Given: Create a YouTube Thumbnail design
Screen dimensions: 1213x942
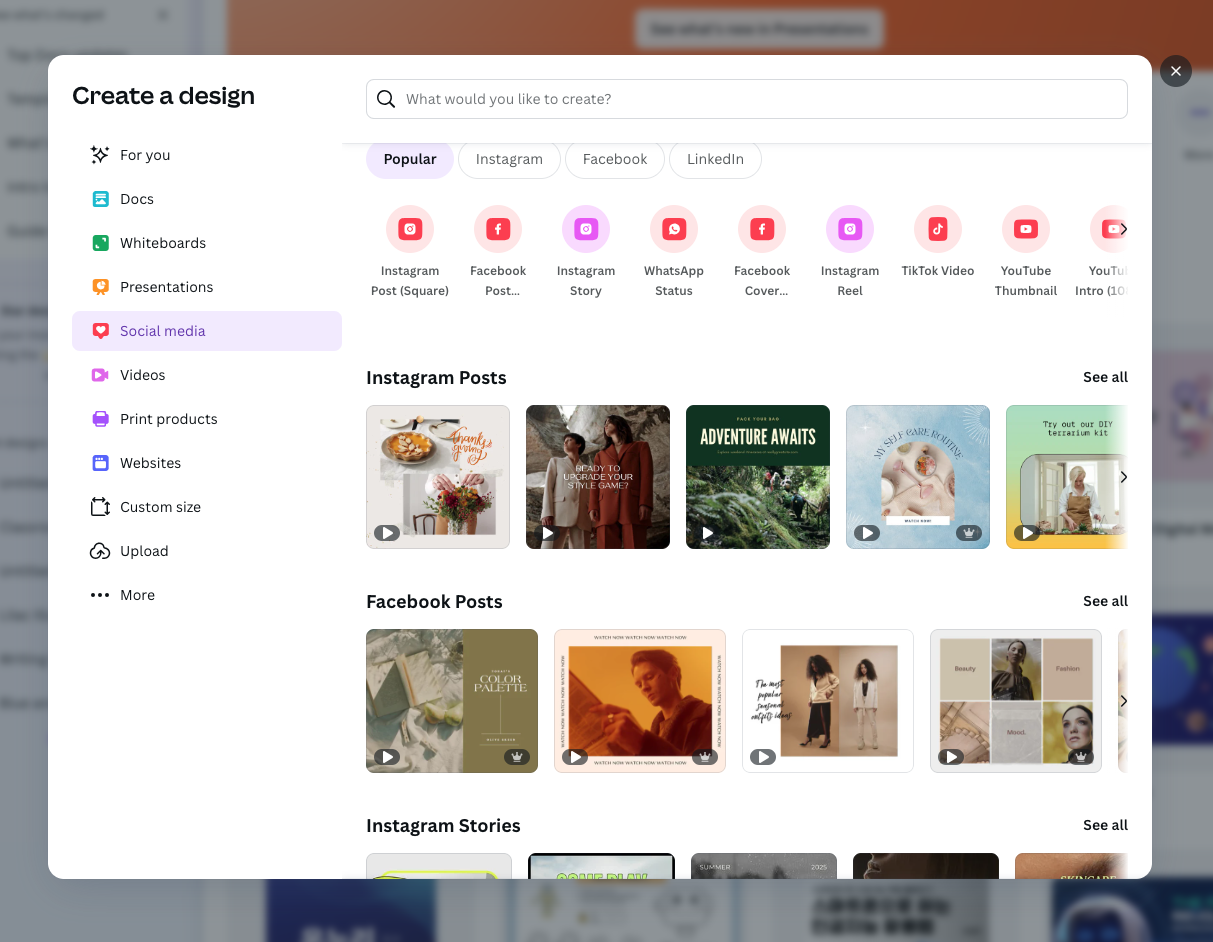Looking at the screenshot, I should (1026, 251).
